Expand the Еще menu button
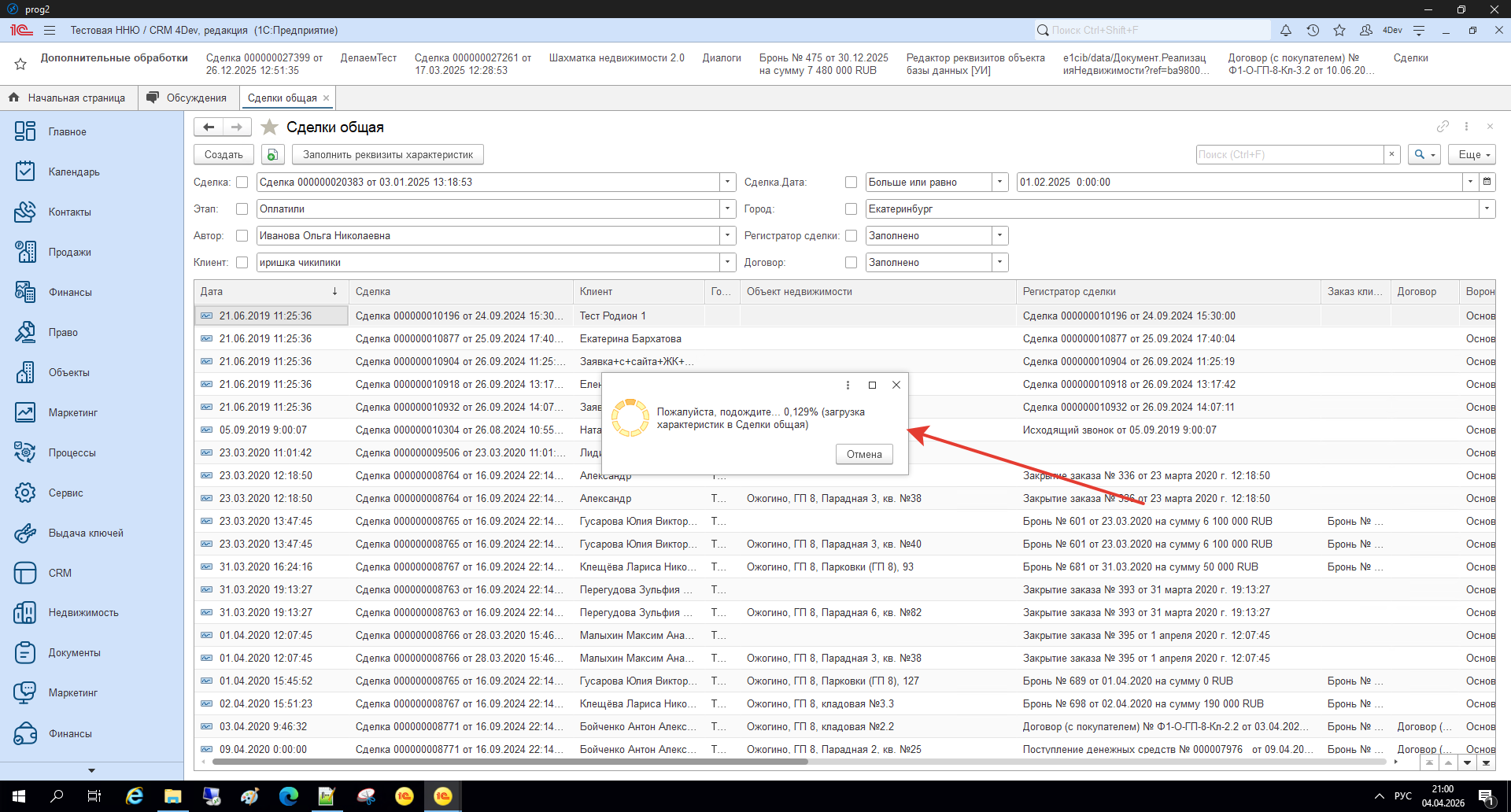The width and height of the screenshot is (1511, 812). [x=1471, y=155]
